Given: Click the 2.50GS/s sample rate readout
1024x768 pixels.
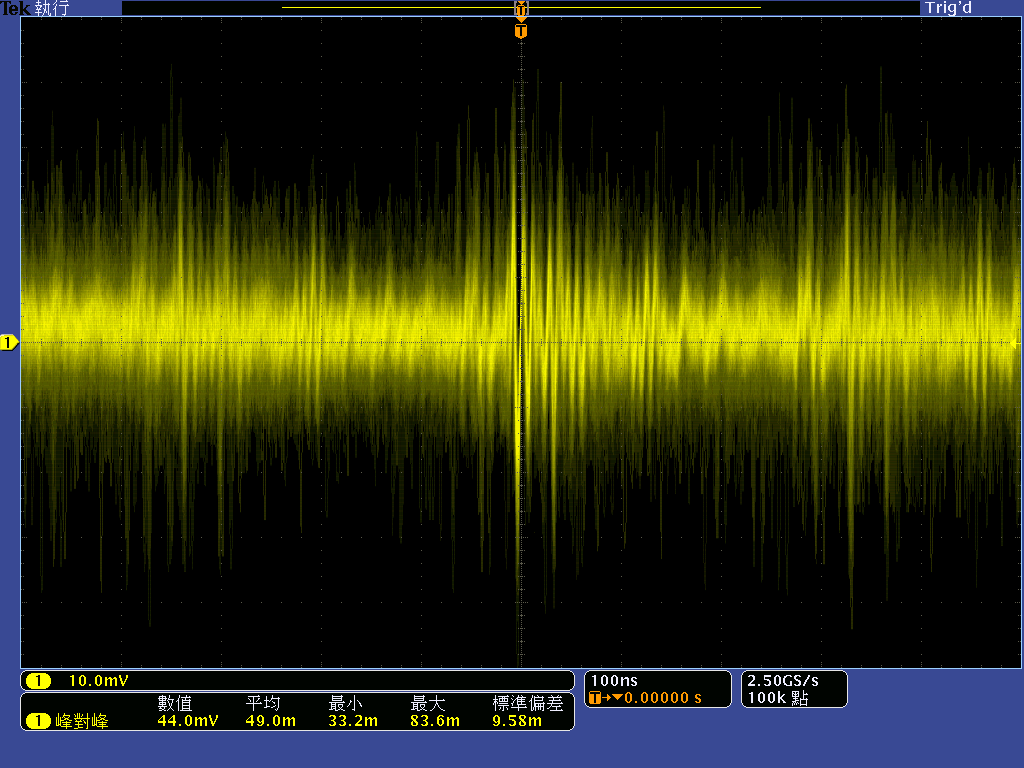Looking at the screenshot, I should pyautogui.click(x=783, y=681).
